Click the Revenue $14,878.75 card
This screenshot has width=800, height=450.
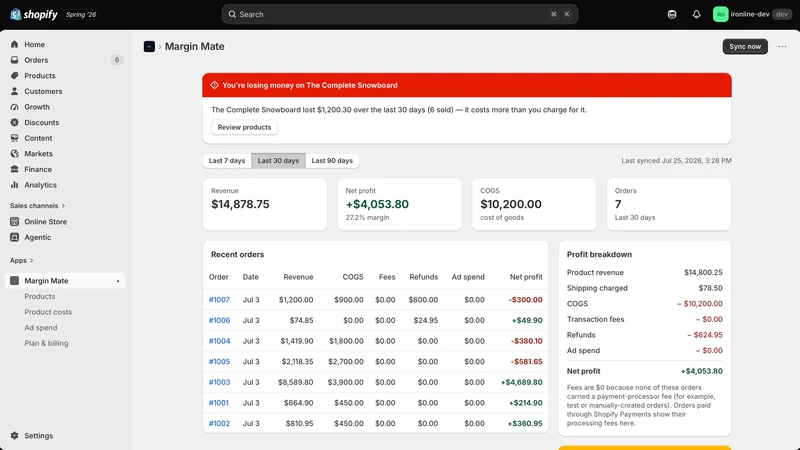[x=265, y=204]
